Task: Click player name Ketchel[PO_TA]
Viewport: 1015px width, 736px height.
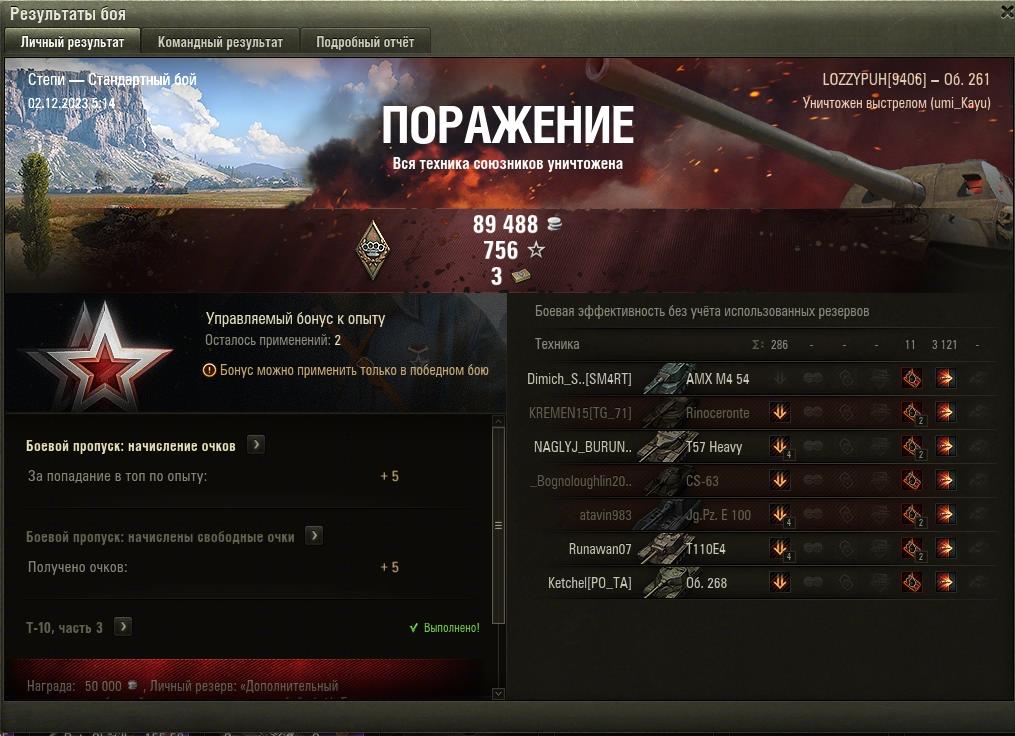Action: click(590, 583)
